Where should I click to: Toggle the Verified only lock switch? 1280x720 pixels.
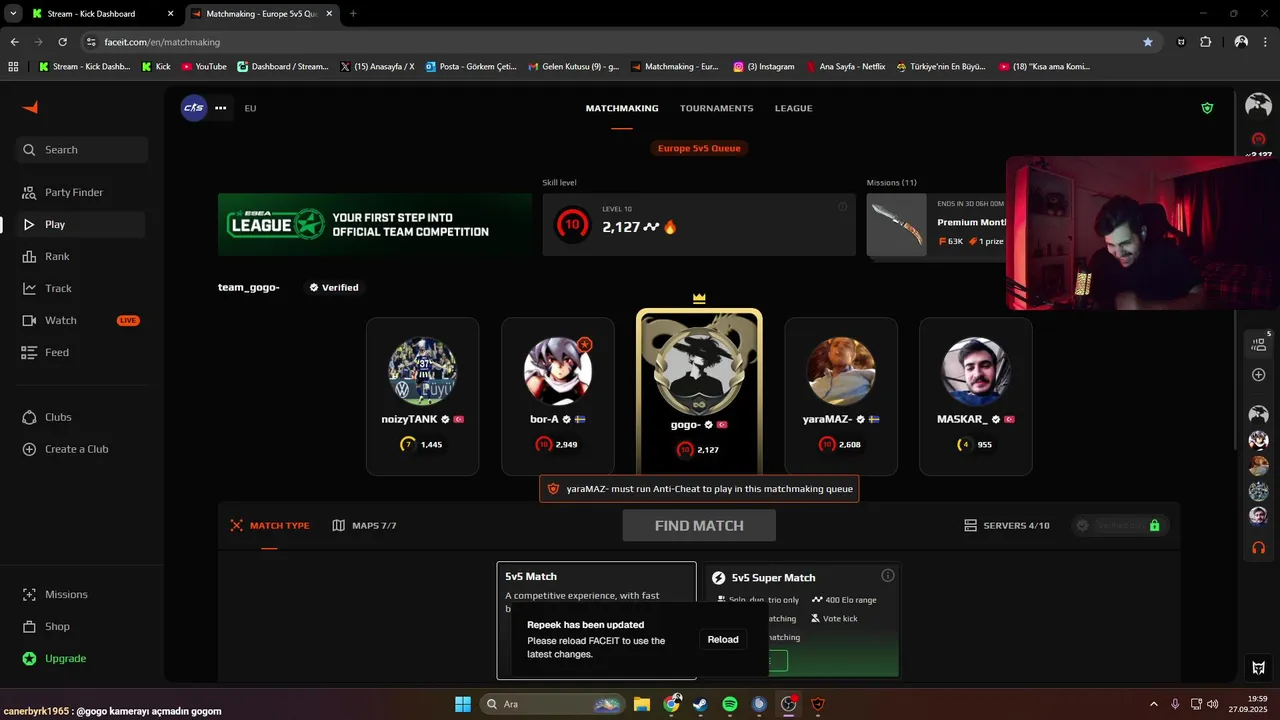[1120, 525]
